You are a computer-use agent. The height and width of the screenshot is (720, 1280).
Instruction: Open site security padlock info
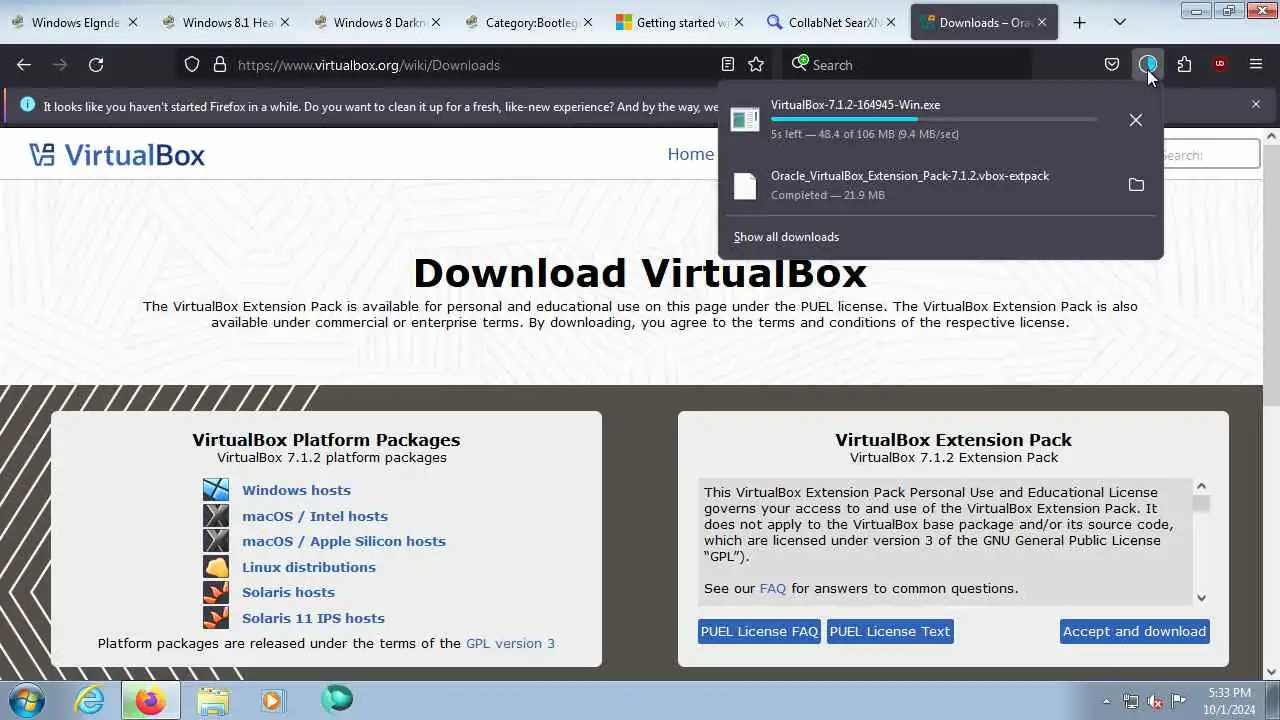[x=220, y=65]
